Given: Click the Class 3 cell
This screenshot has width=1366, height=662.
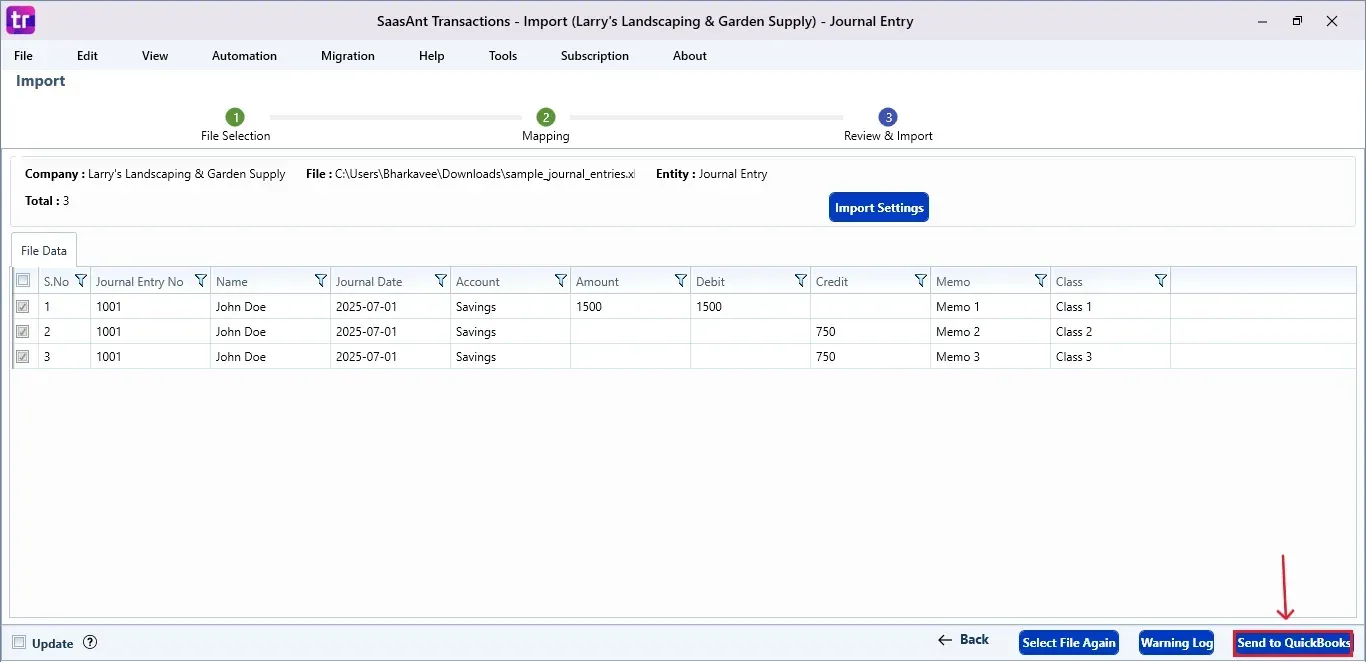Looking at the screenshot, I should [x=1110, y=356].
